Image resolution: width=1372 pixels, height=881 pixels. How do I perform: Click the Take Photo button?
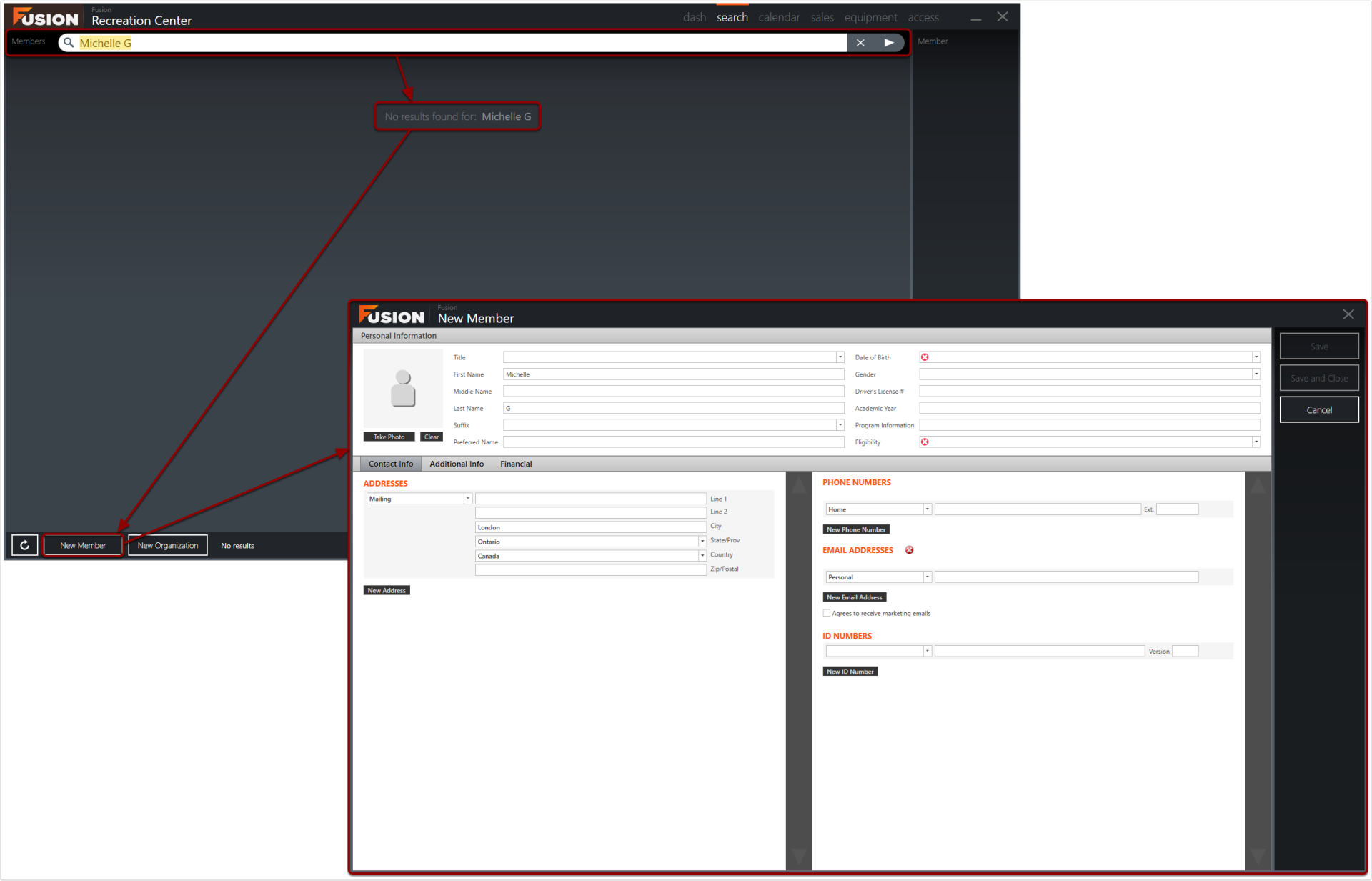pyautogui.click(x=389, y=437)
